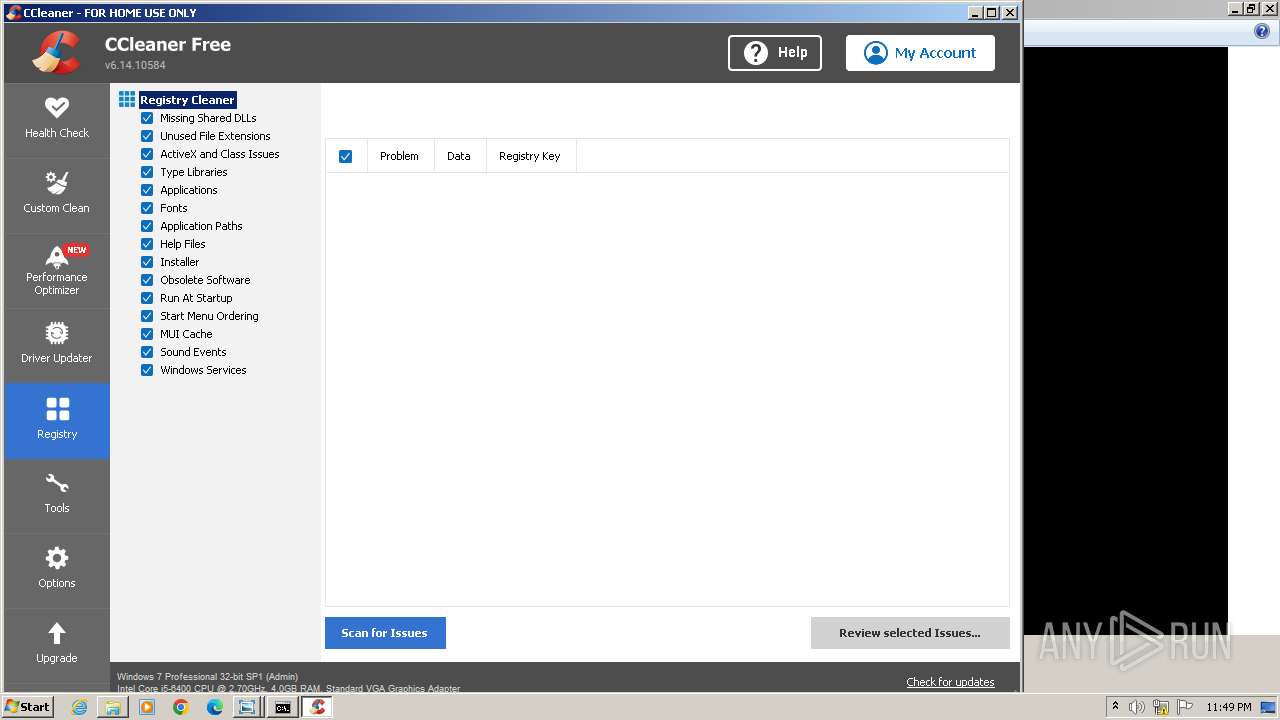Screen dimensions: 1280x720
Task: Sort by Problem column header
Action: [x=399, y=156]
